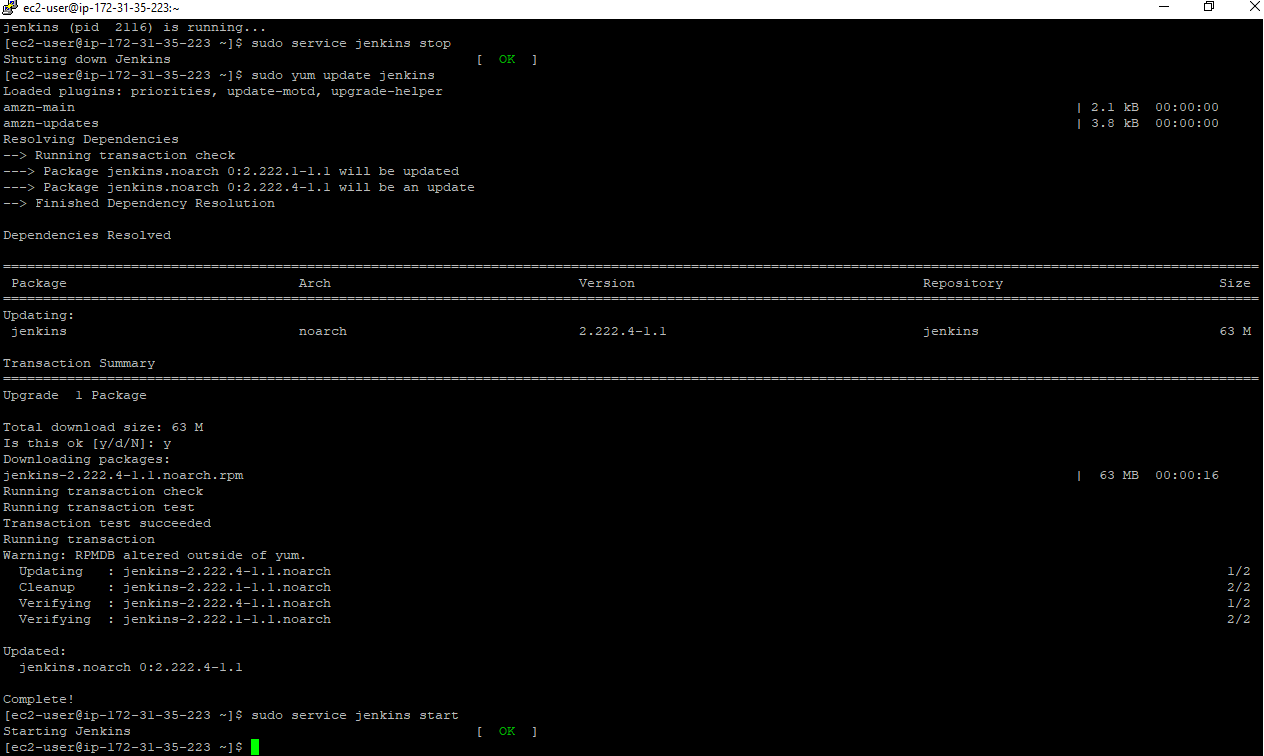
Task: Click the RPMDB altered warning line
Action: tap(155, 556)
